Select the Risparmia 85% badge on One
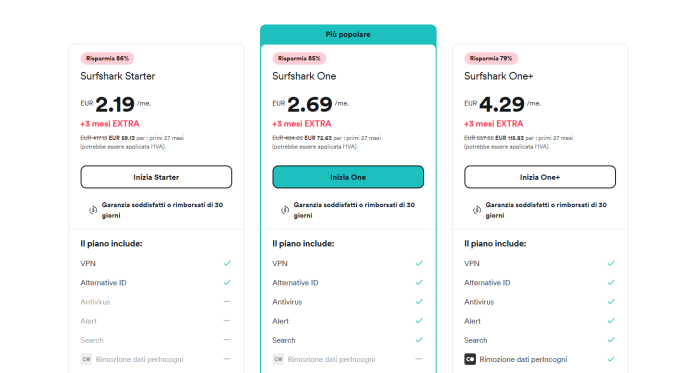The width and height of the screenshot is (700, 373). [x=299, y=58]
